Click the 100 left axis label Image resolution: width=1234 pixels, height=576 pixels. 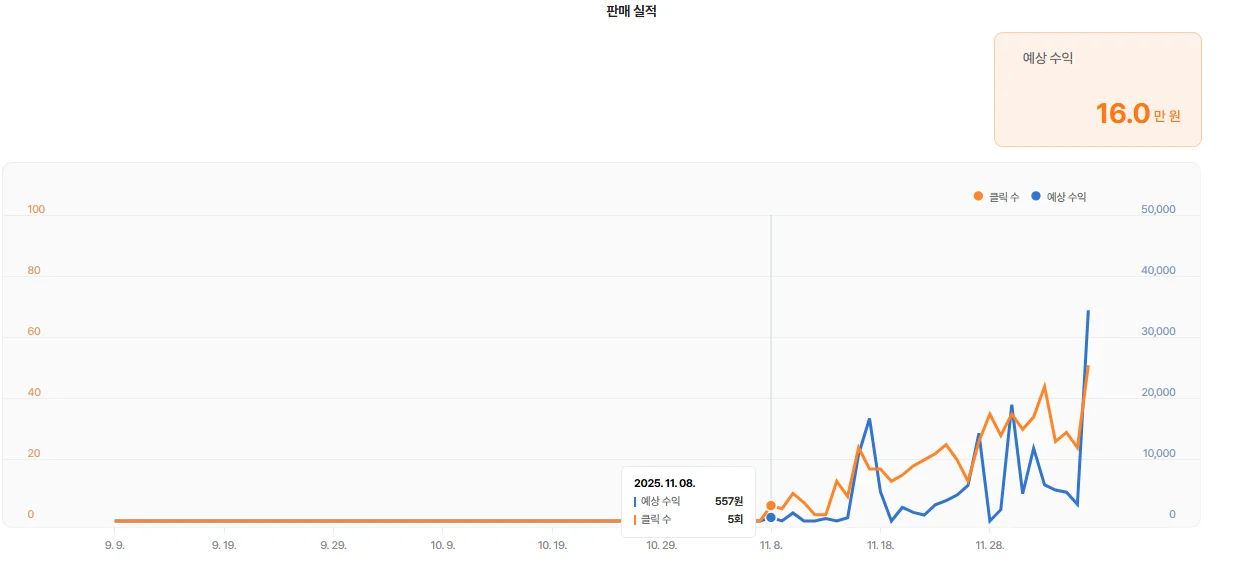(37, 210)
